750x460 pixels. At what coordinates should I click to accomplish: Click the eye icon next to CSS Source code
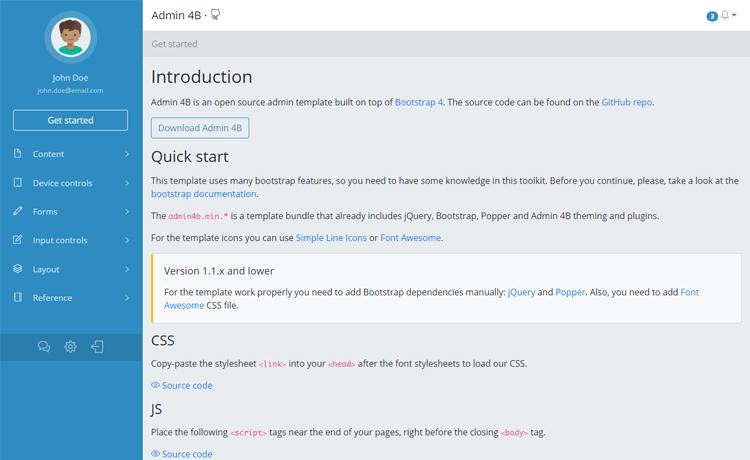click(x=155, y=385)
